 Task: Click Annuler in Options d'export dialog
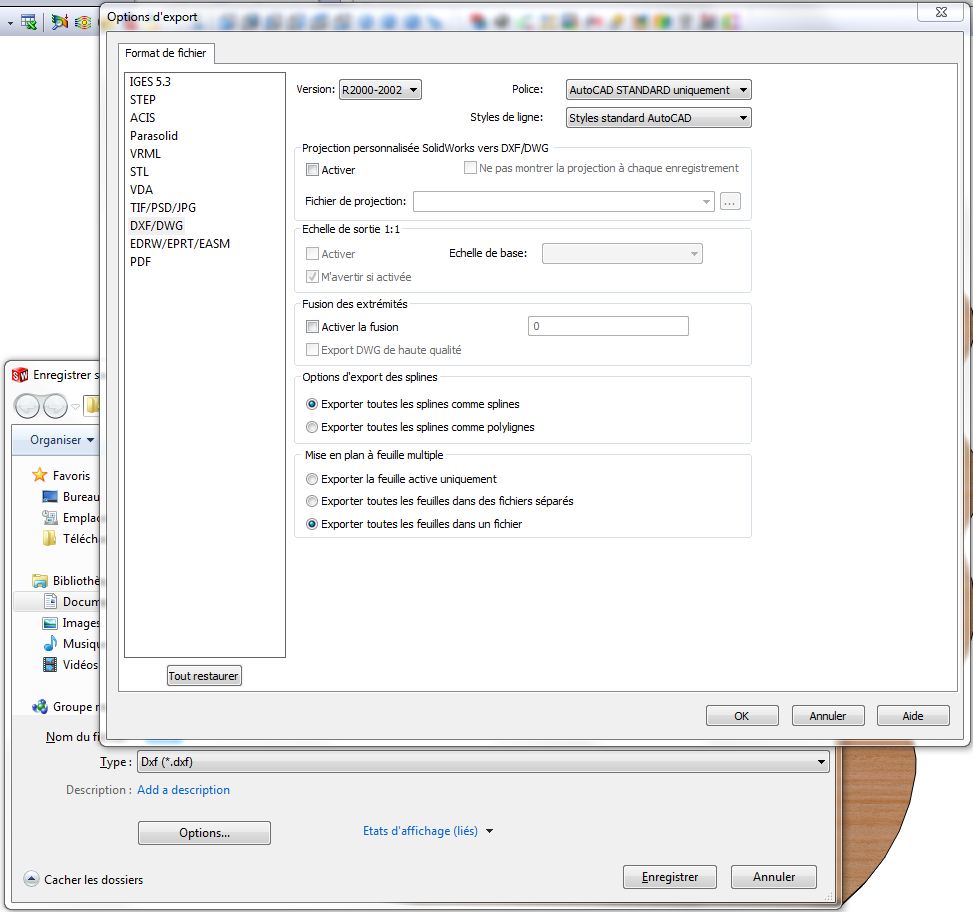click(x=828, y=716)
